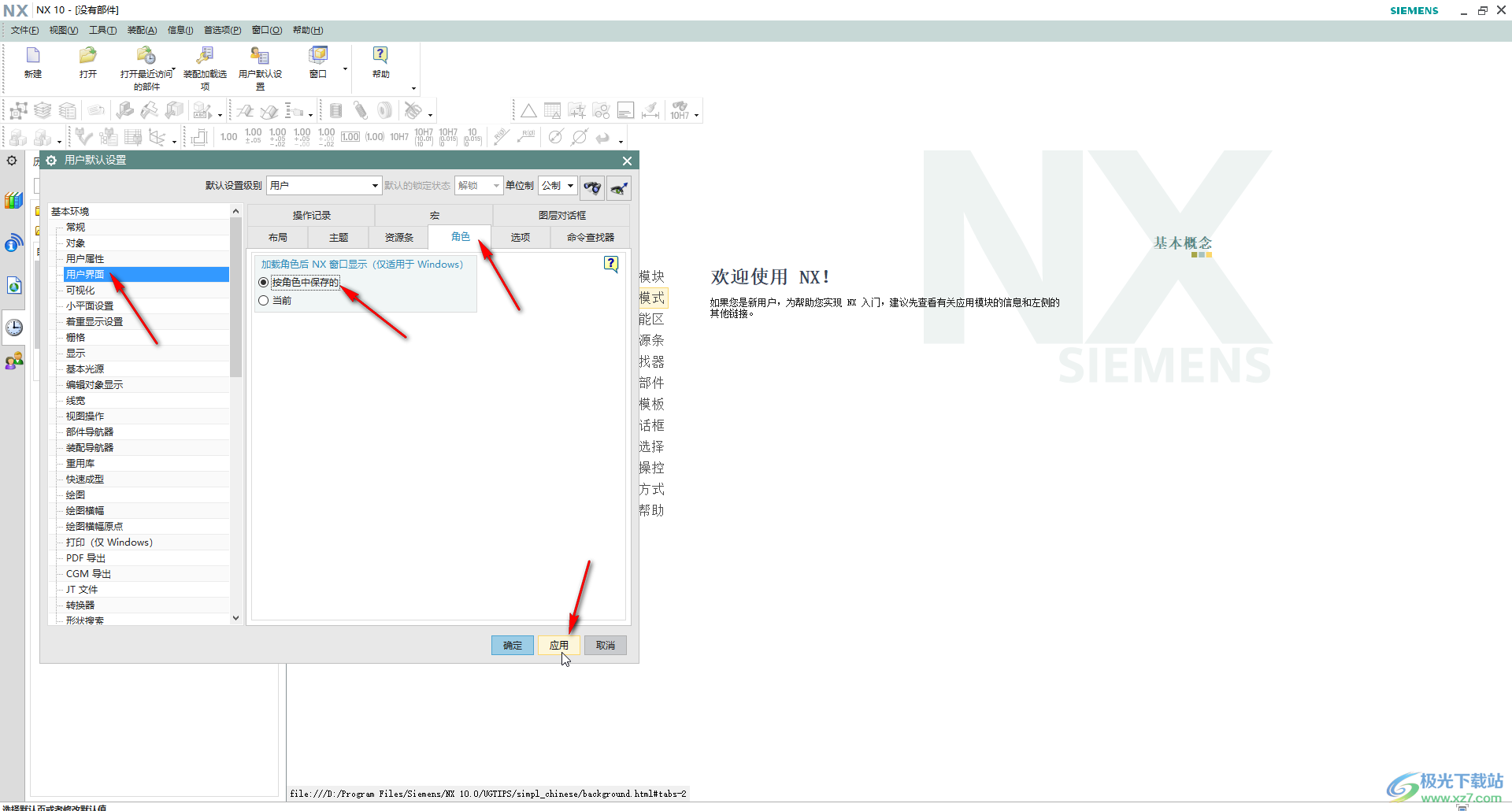This screenshot has width=1512, height=811.
Task: Open the 基本概念 link on welcome page
Action: pyautogui.click(x=1183, y=243)
